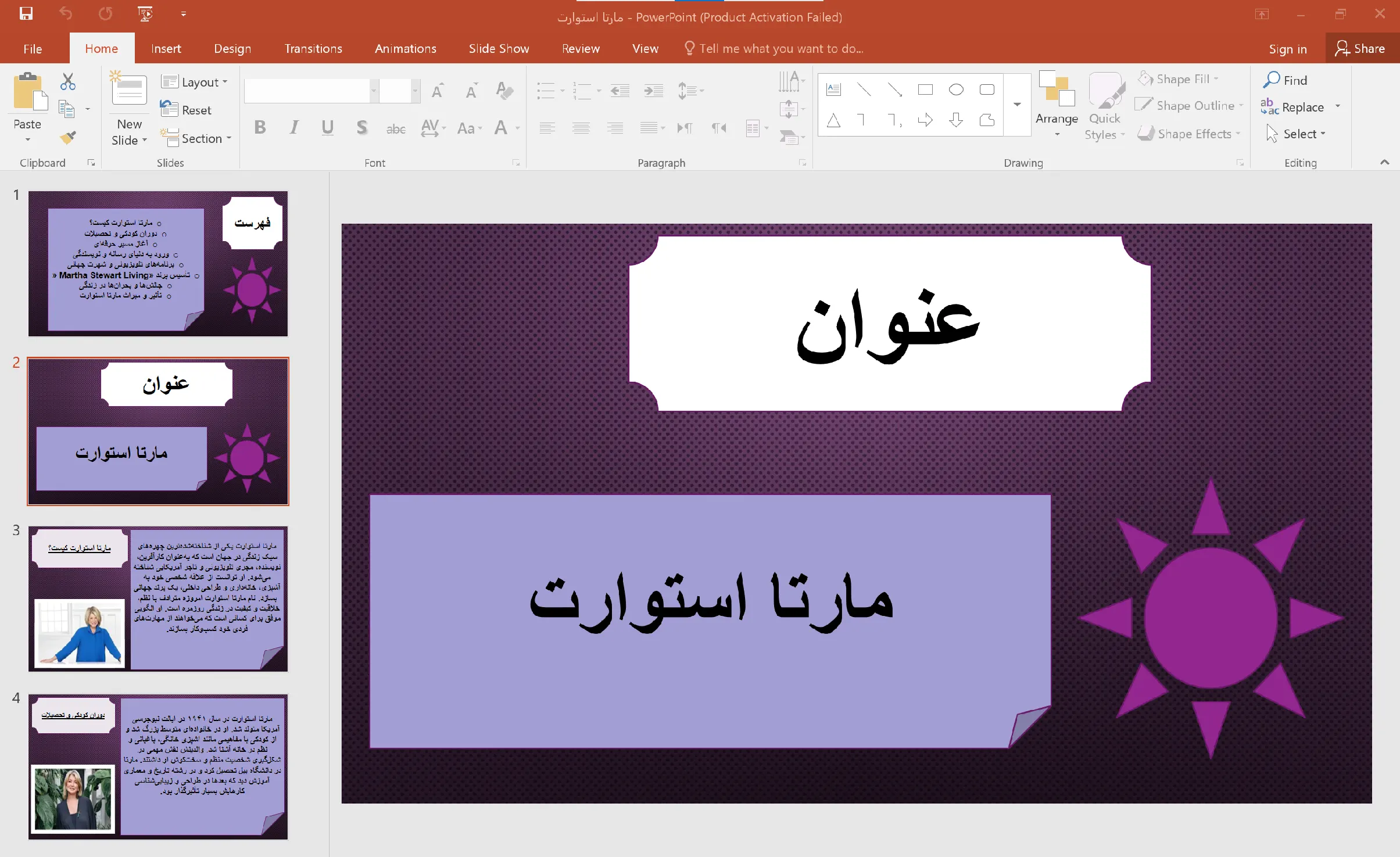Viewport: 1400px width, 857px height.
Task: Expand the shapes gallery More arrow
Action: (x=1017, y=105)
